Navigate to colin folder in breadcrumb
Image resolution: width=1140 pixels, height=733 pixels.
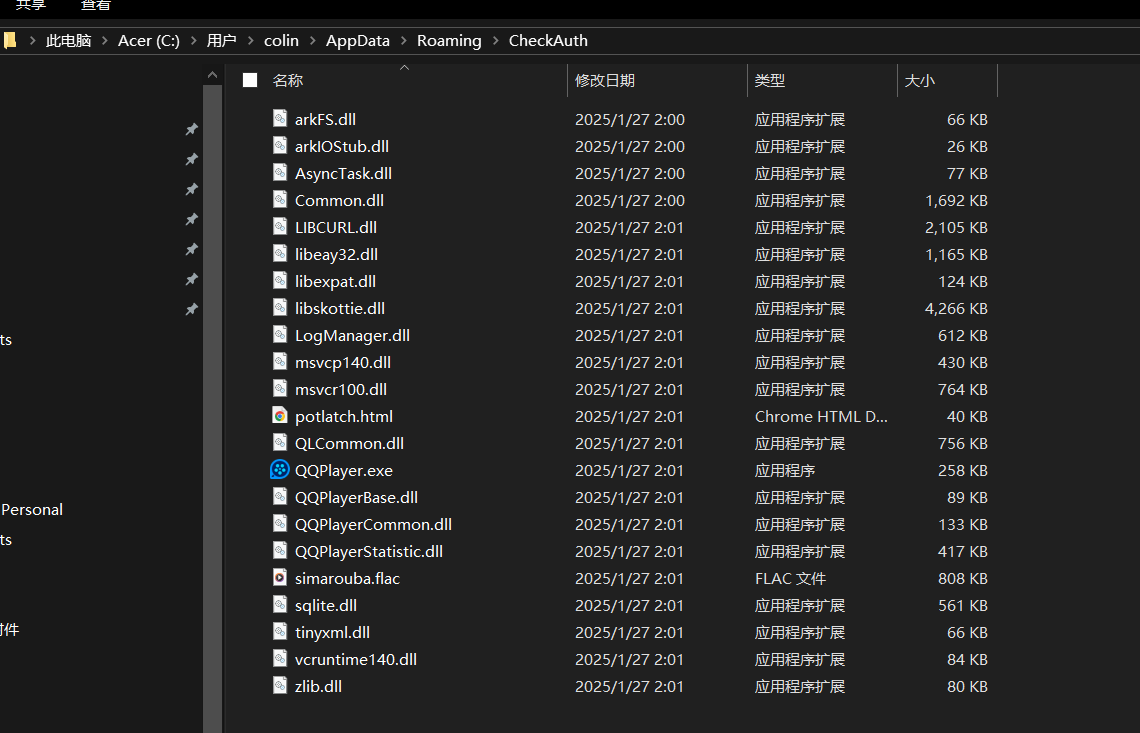281,41
